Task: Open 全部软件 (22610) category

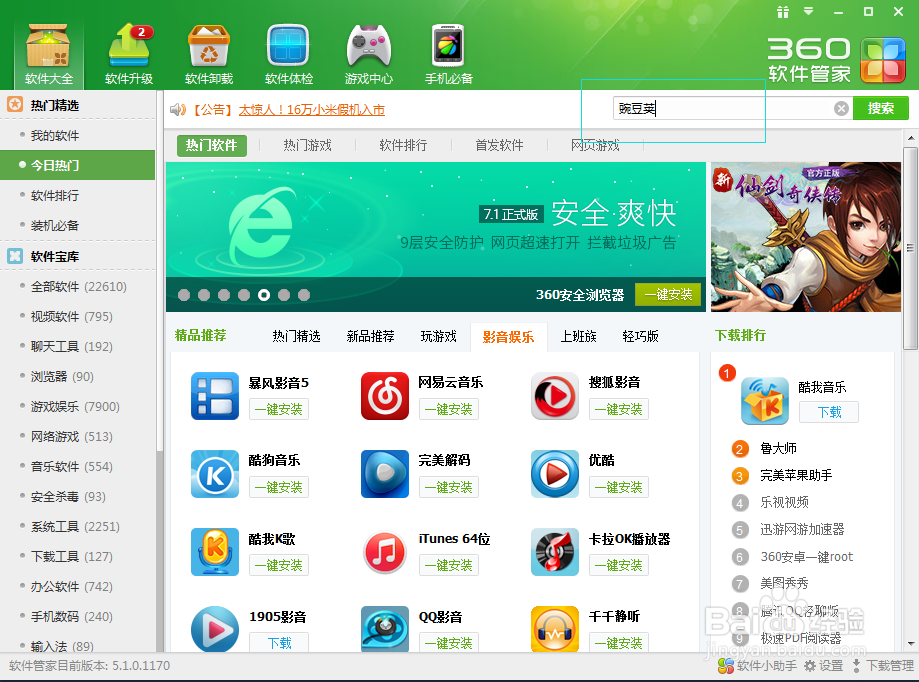Action: pyautogui.click(x=78, y=287)
